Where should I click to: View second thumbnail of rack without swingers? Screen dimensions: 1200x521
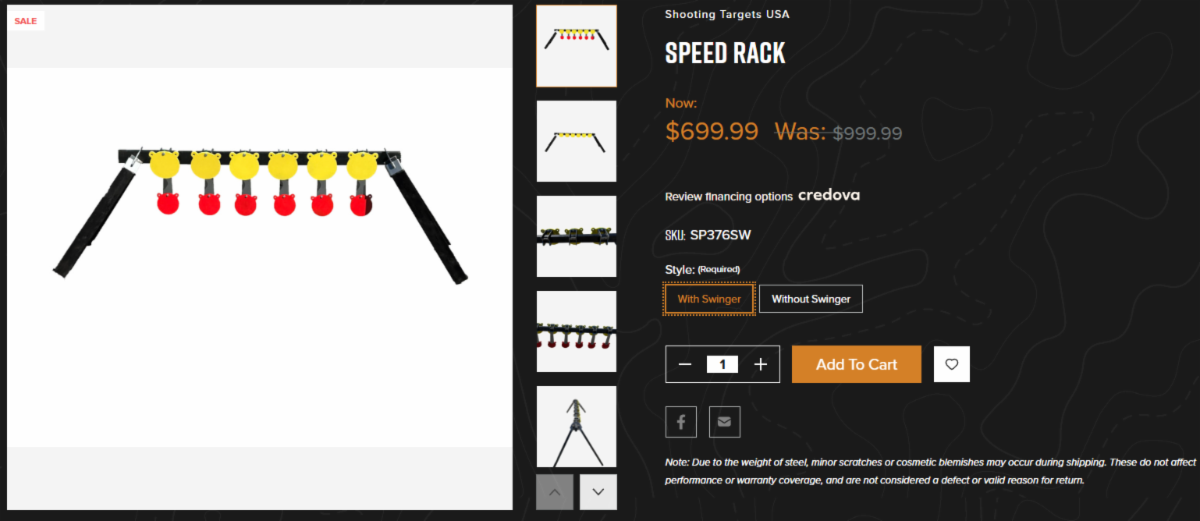pos(577,141)
